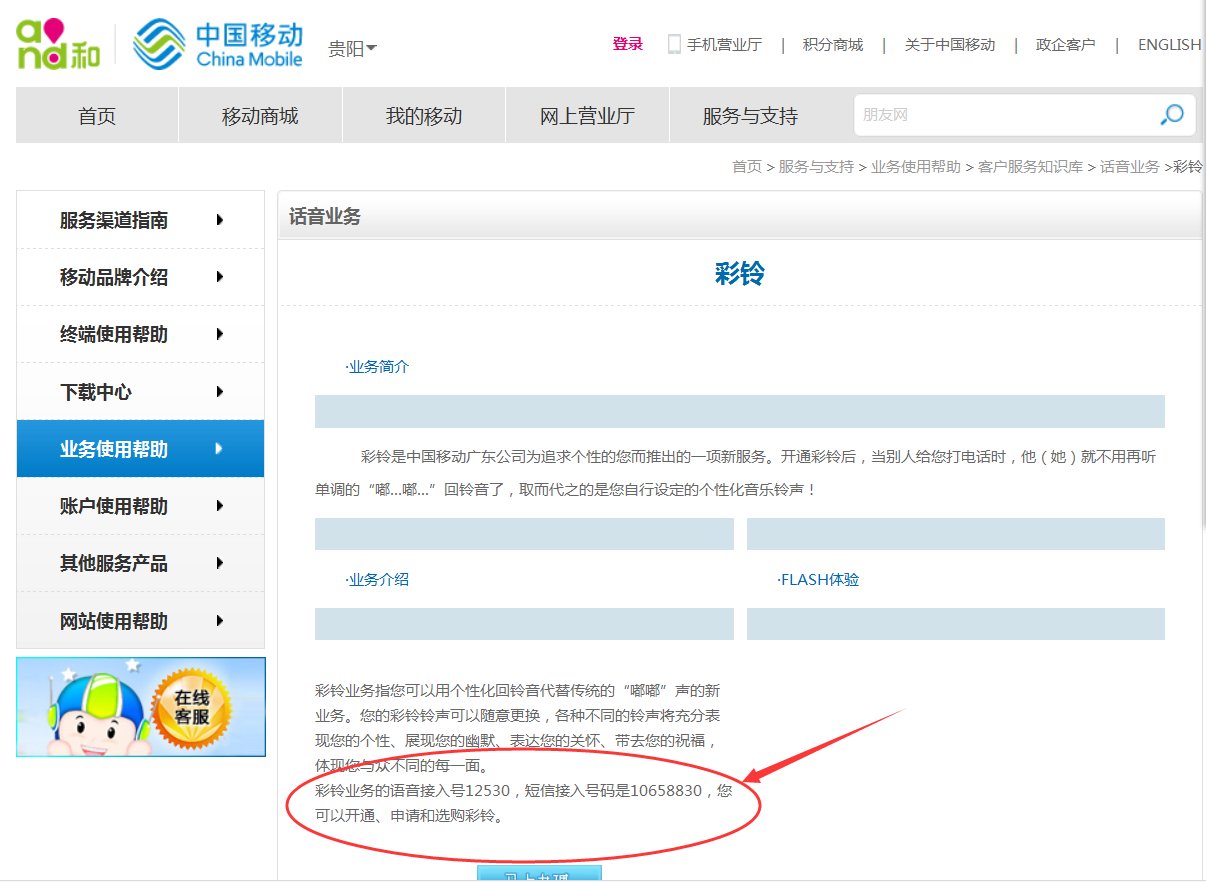The image size is (1206, 882).
Task: Click the 登录 login link
Action: point(627,44)
